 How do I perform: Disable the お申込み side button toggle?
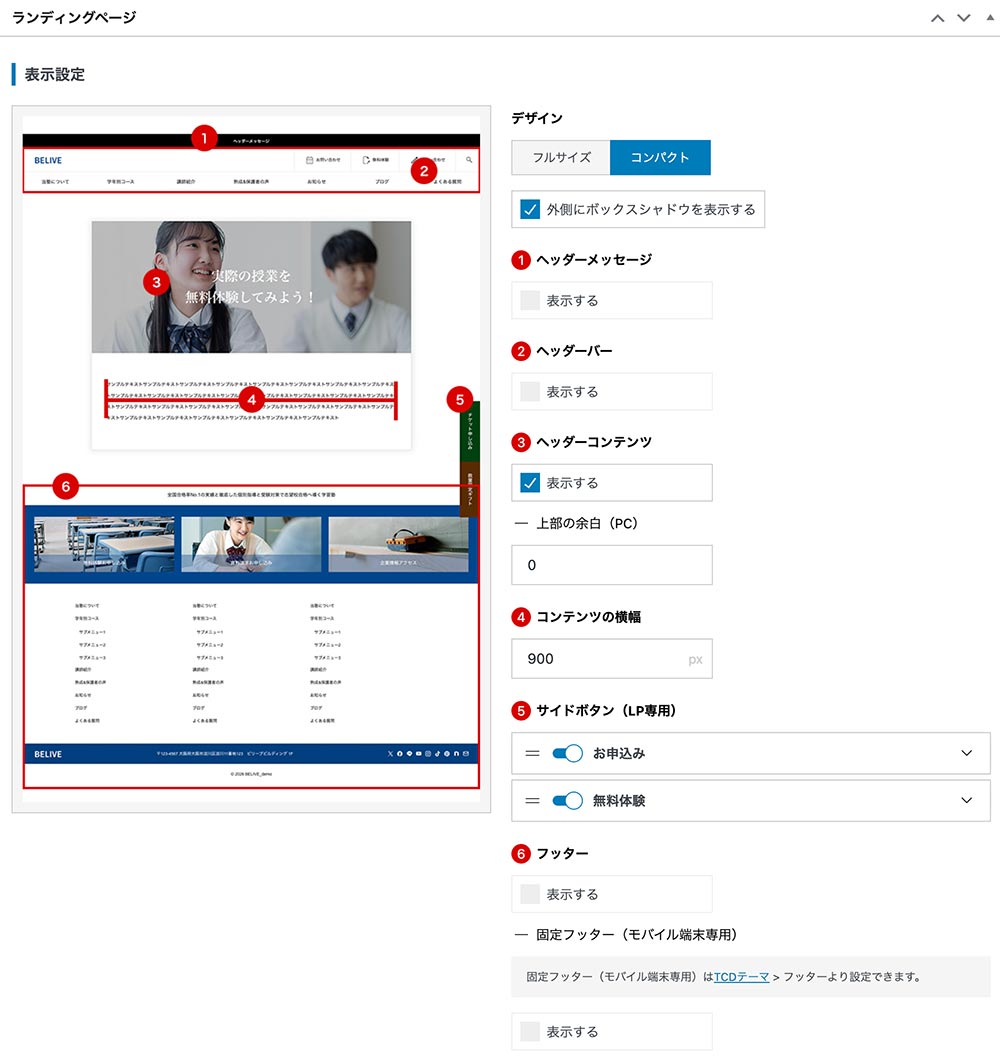point(568,753)
